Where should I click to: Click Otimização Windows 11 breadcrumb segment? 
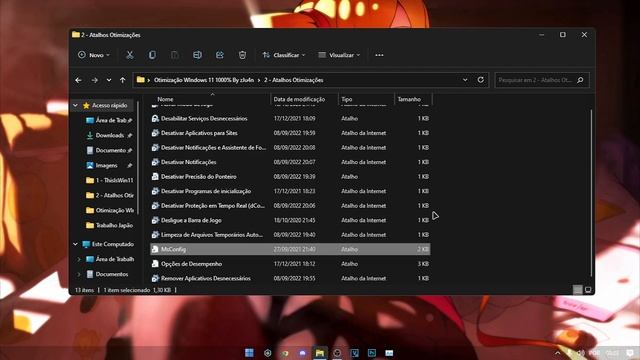204,80
